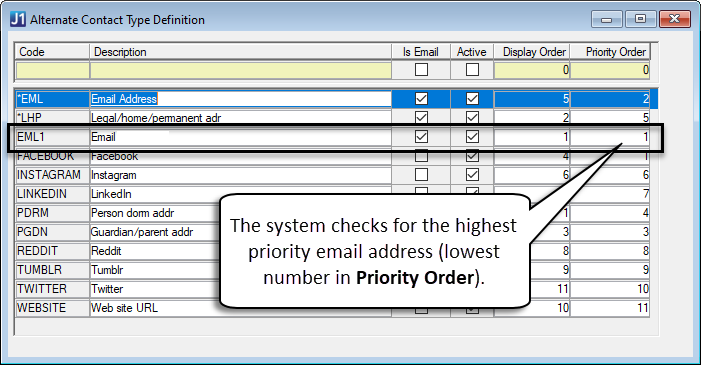701x365 pixels.
Task: Click Priority Order value for *EML row
Action: [x=610, y=99]
